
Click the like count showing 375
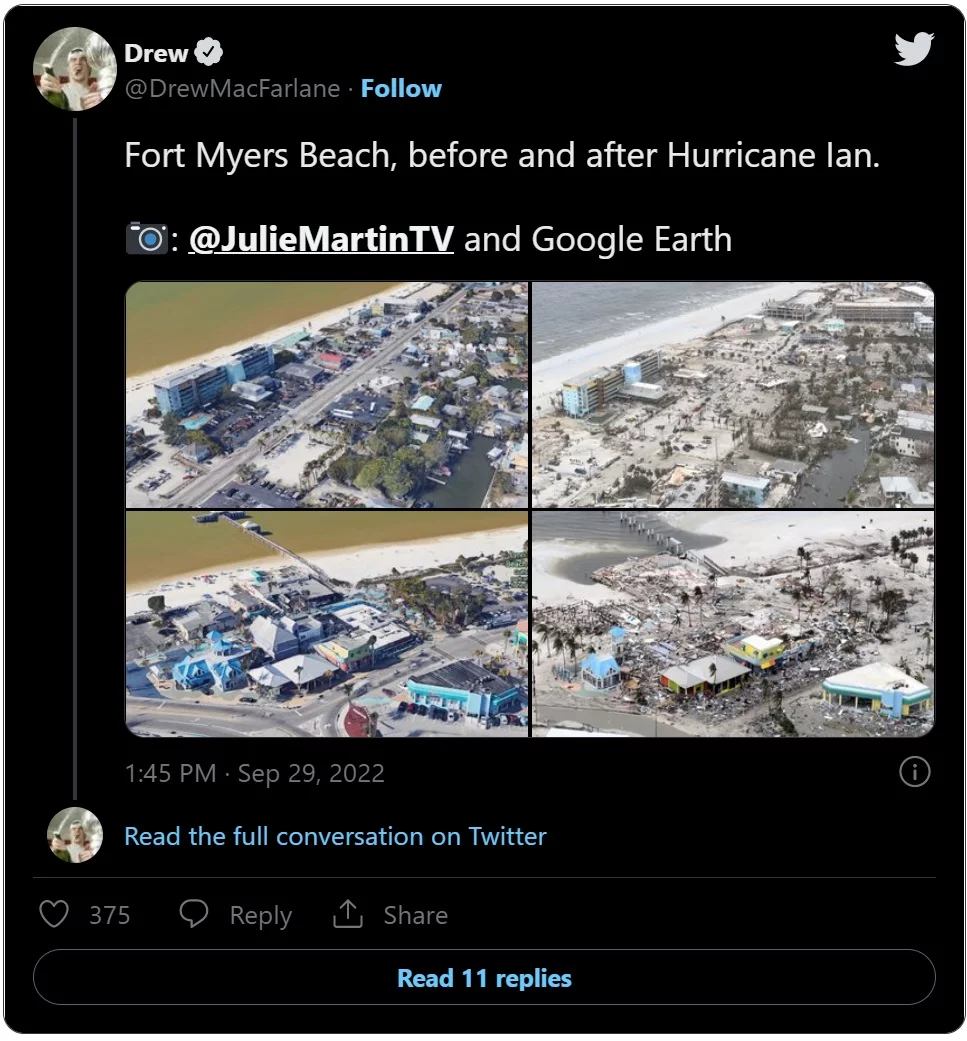110,914
